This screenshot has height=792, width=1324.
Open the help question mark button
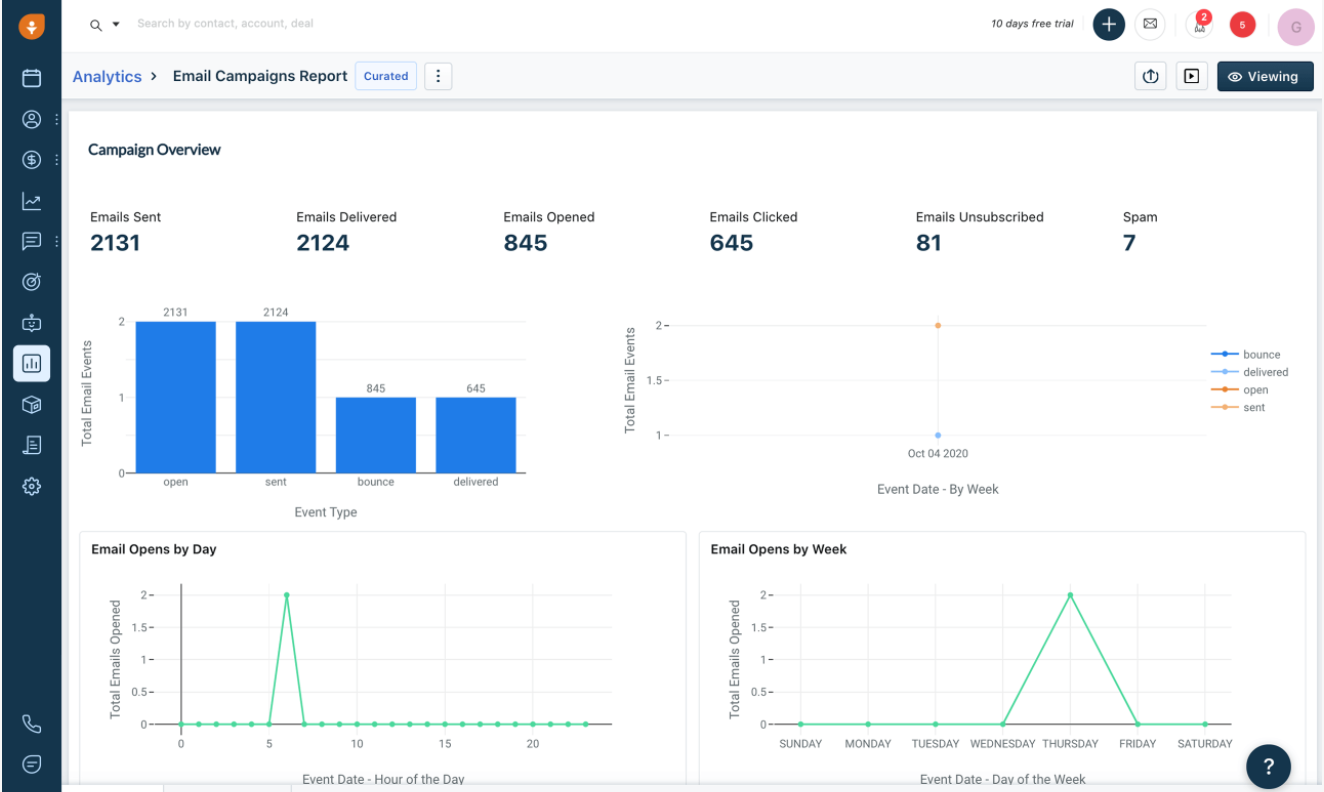pos(1268,766)
